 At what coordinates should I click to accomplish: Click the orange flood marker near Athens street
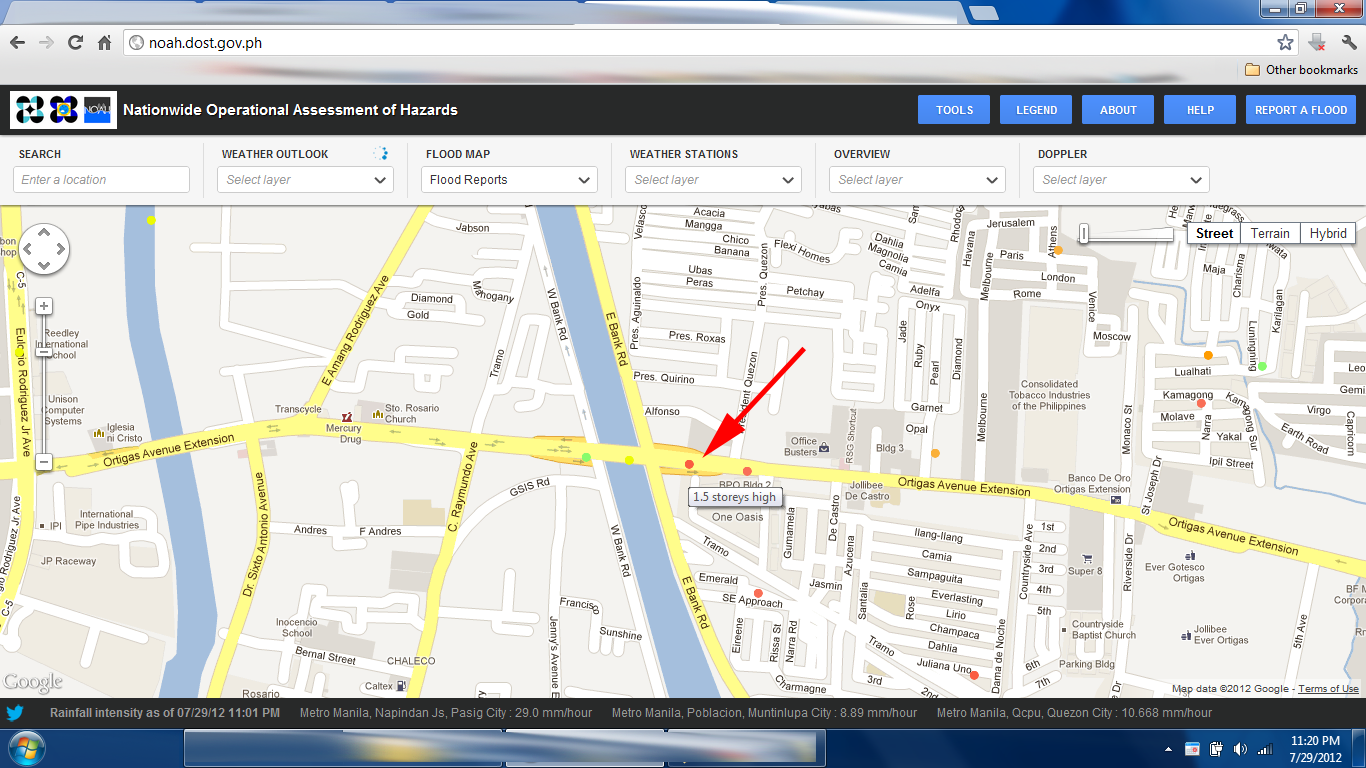tap(1058, 250)
